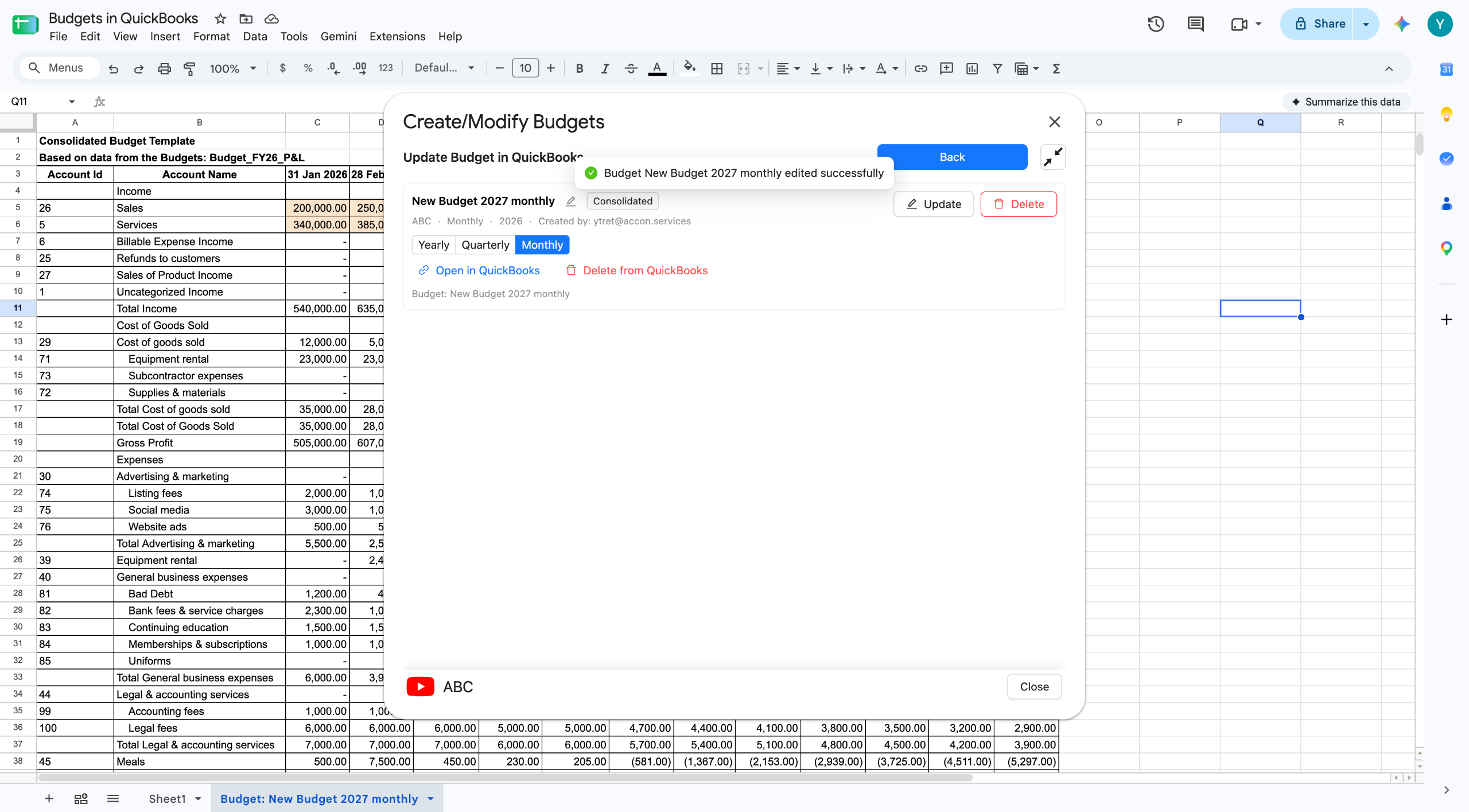Screen dimensions: 1469x812
Task: Click the Insert comment icon
Action: [946, 68]
